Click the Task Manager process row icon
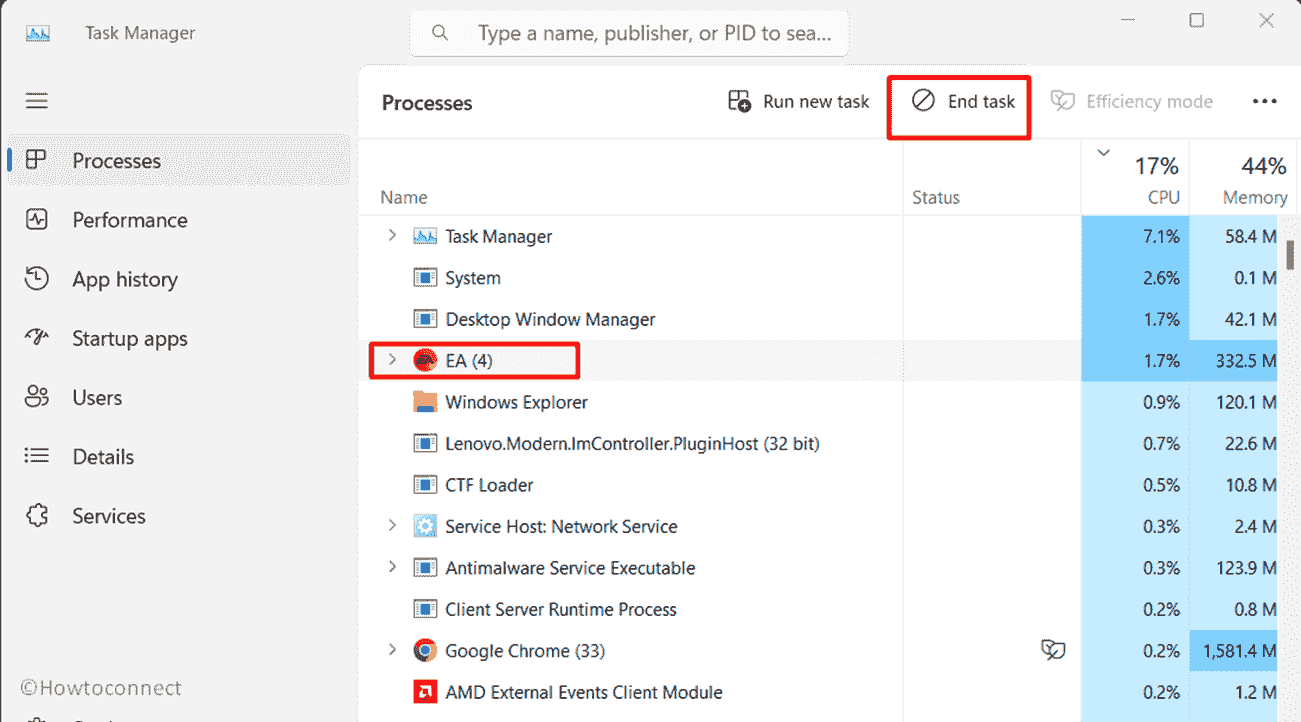This screenshot has height=722, width=1301. [425, 236]
